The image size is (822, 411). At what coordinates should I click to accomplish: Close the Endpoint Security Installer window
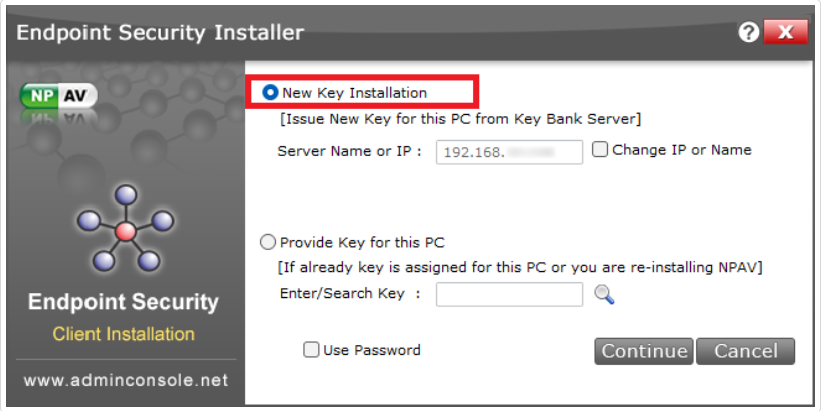785,33
